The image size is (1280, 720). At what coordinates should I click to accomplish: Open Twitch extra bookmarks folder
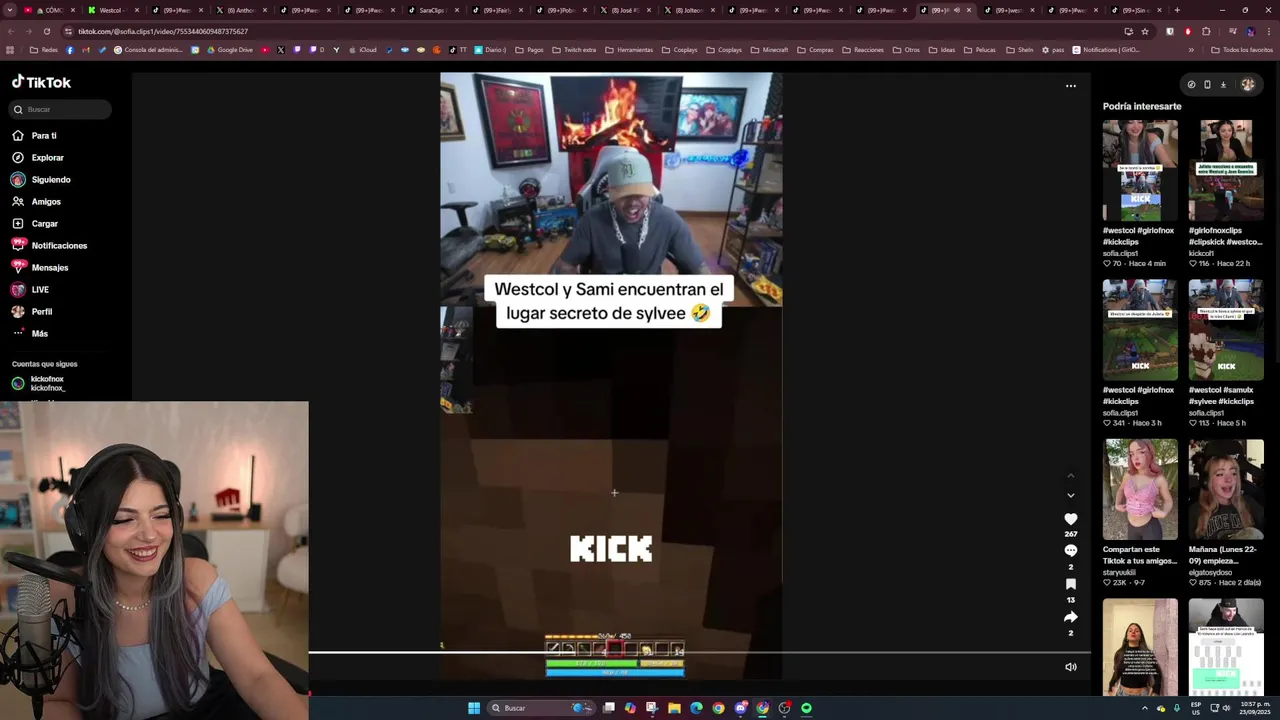click(x=574, y=50)
